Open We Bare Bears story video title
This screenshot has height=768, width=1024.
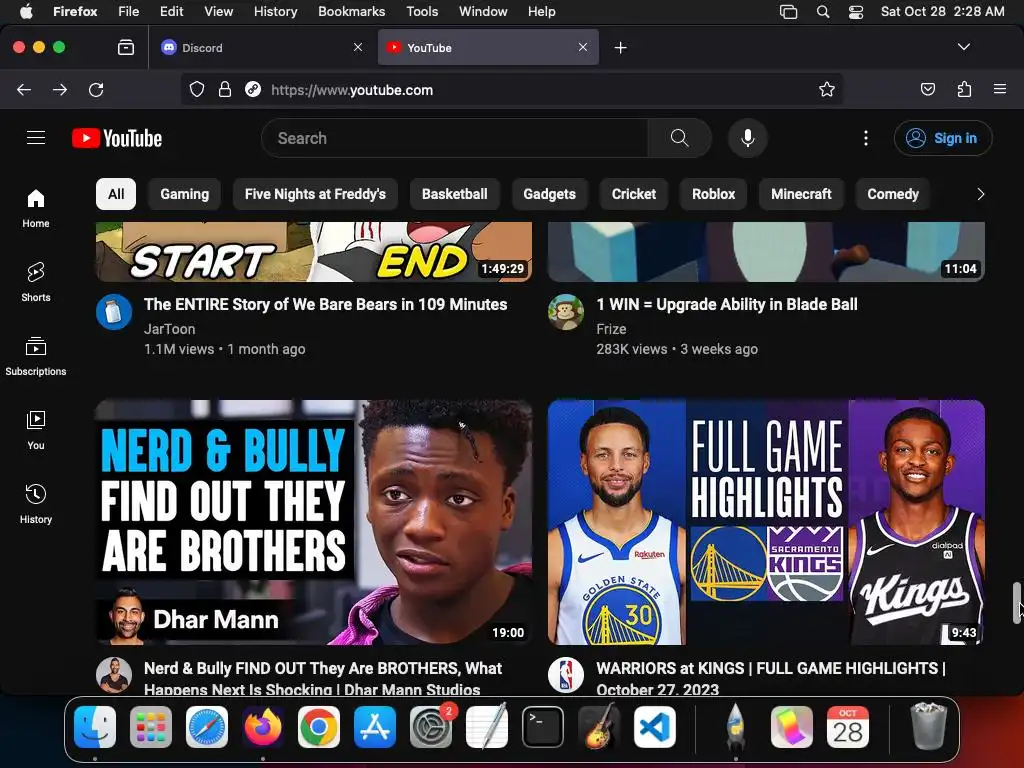pyautogui.click(x=325, y=304)
